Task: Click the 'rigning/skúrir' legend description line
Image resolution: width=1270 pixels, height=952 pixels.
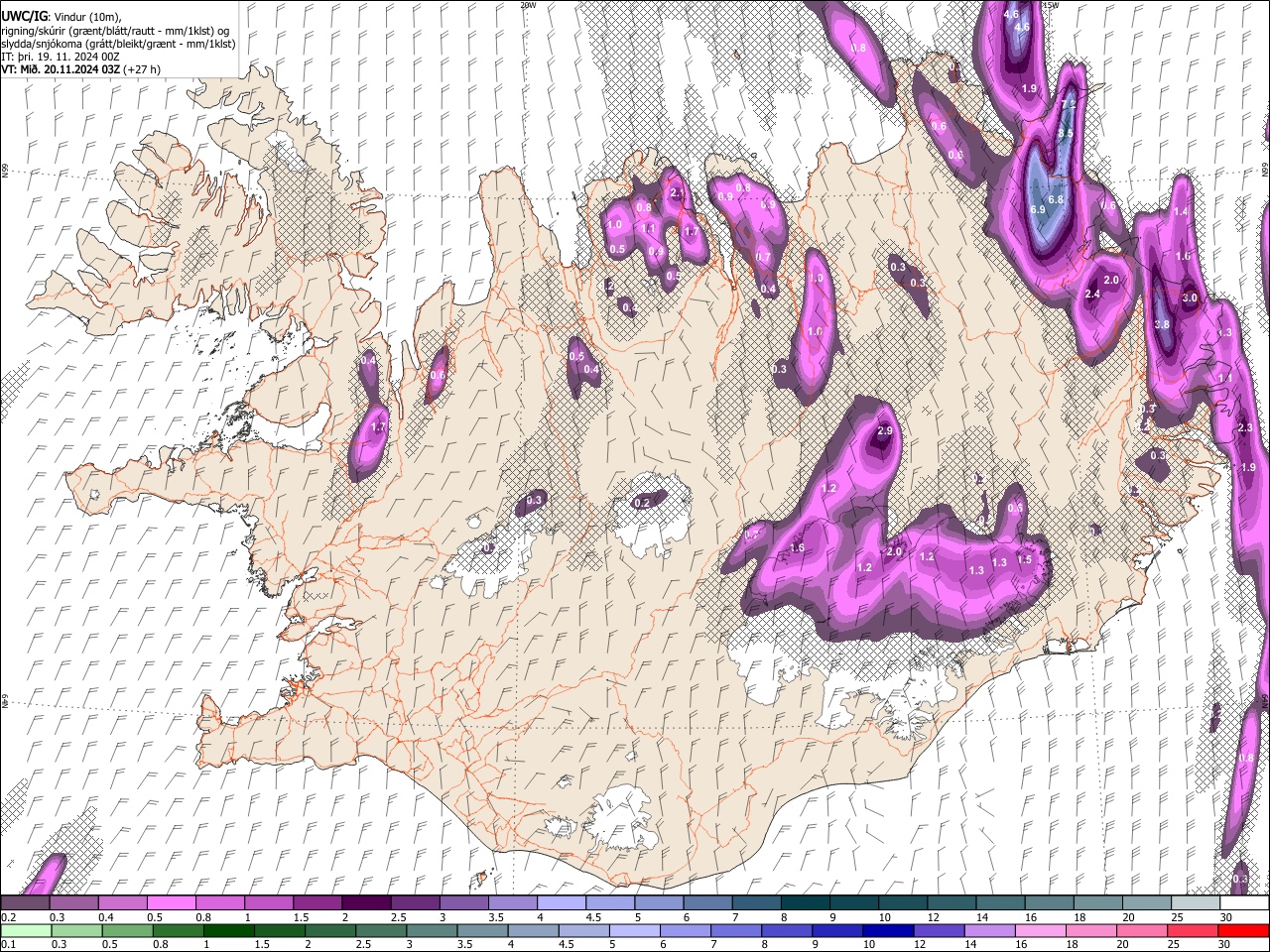Action: [115, 31]
